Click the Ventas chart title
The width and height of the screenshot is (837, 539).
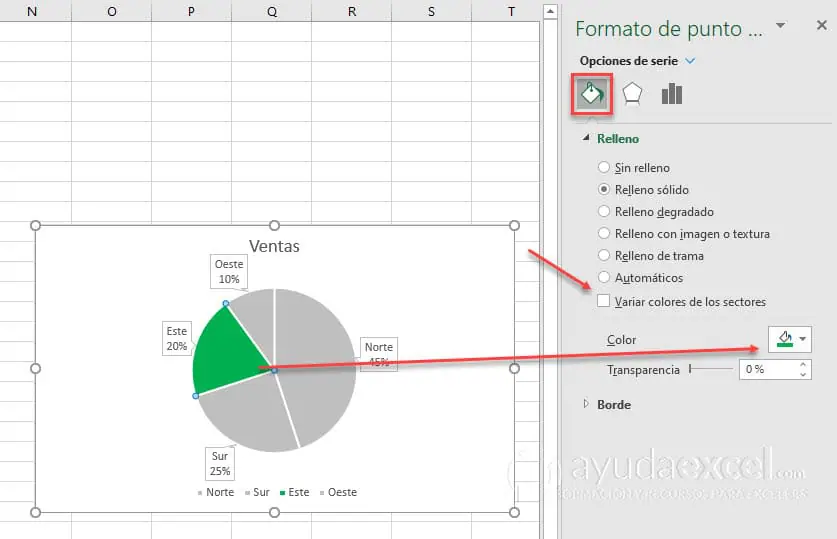[274, 246]
